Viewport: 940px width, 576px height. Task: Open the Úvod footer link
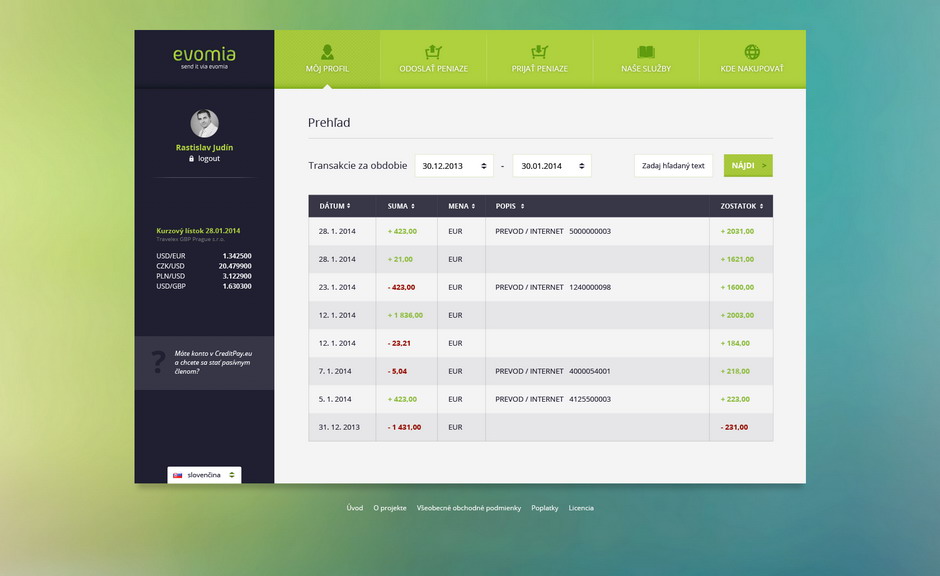(x=355, y=508)
